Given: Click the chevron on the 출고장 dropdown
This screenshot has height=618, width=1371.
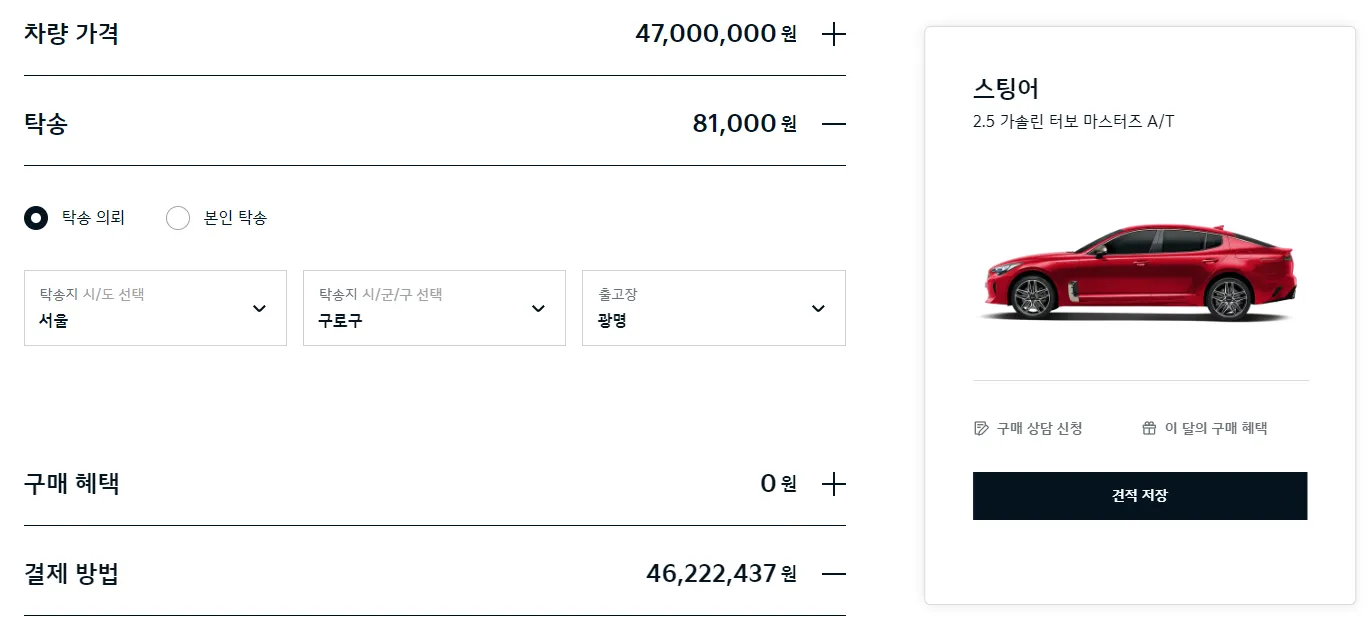Looking at the screenshot, I should click(x=818, y=308).
